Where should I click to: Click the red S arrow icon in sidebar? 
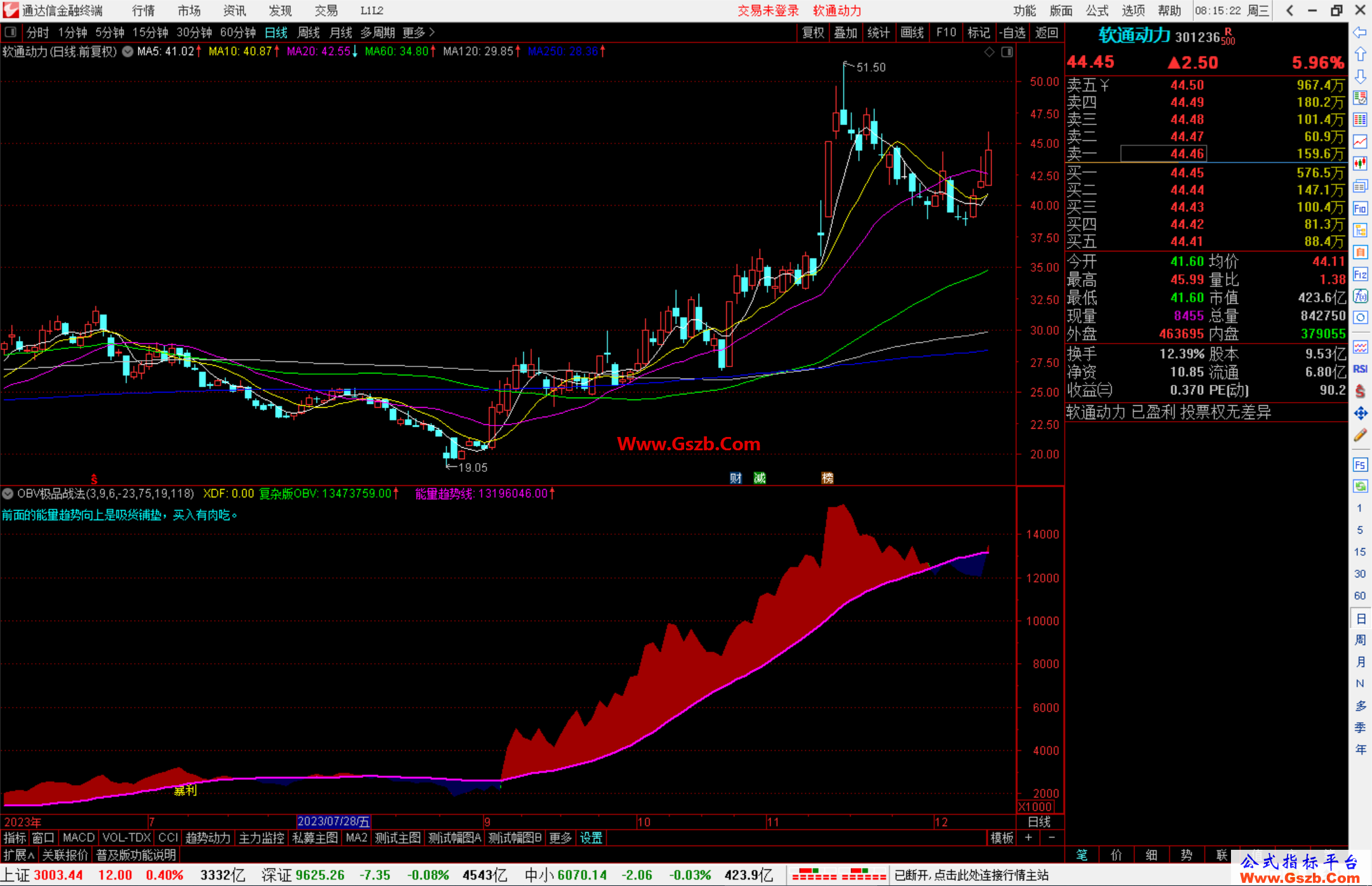1360,391
